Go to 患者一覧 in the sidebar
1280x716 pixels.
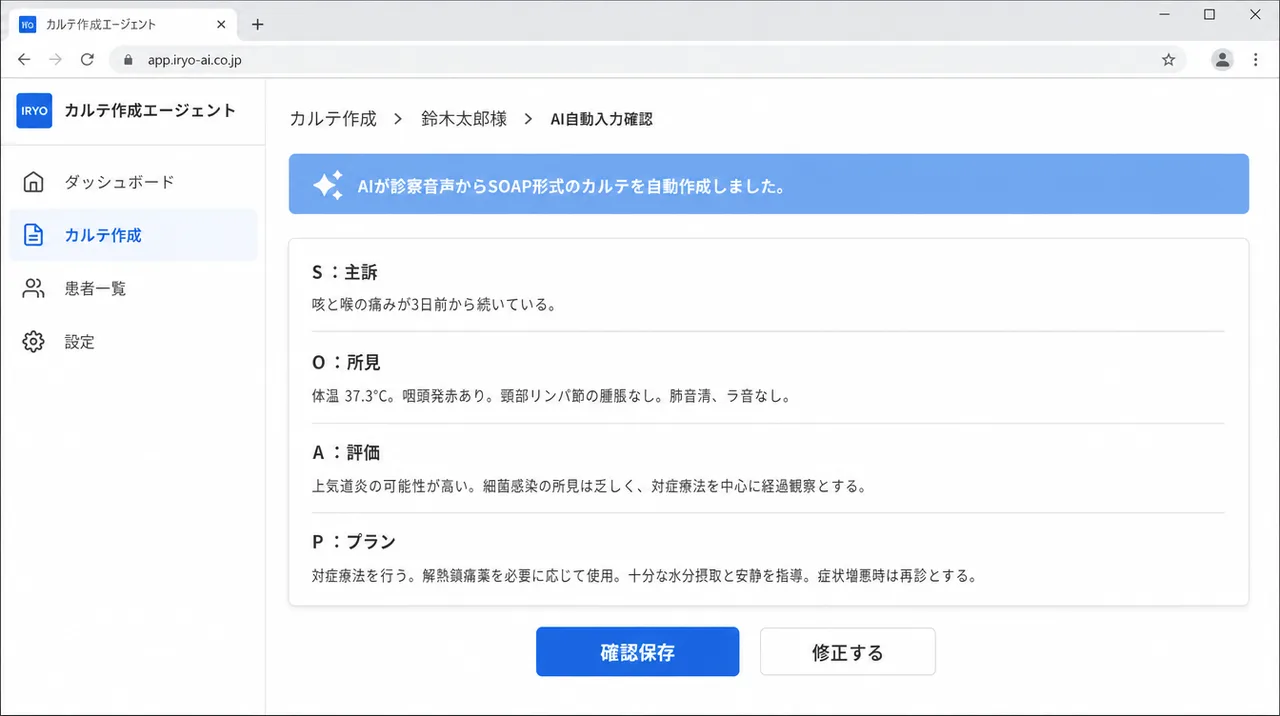[133, 289]
